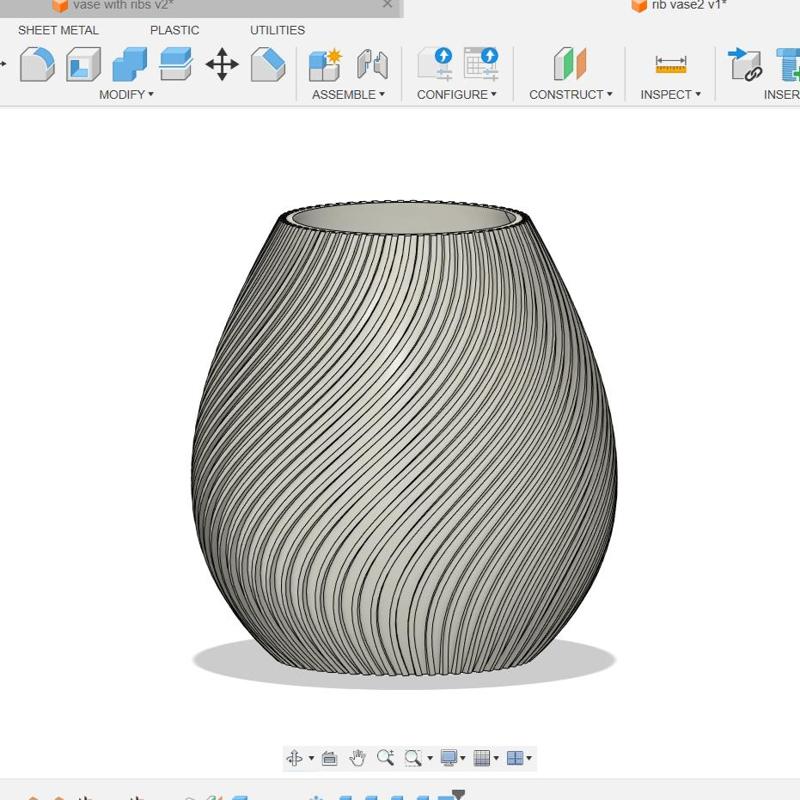Click the New Component icon in Assemble panel
The width and height of the screenshot is (800, 800).
pyautogui.click(x=325, y=64)
